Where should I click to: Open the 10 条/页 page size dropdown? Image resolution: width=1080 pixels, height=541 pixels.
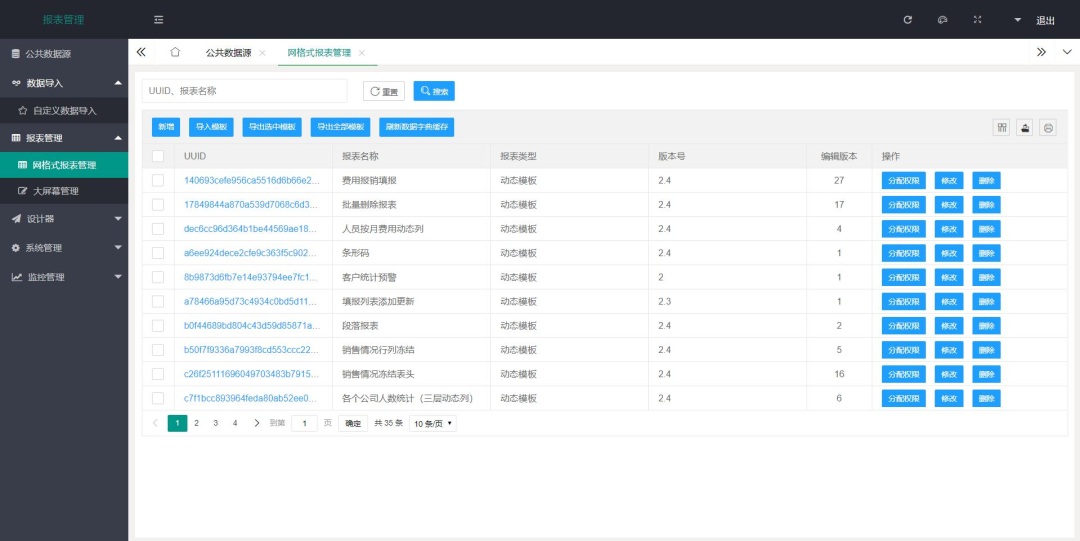click(433, 423)
